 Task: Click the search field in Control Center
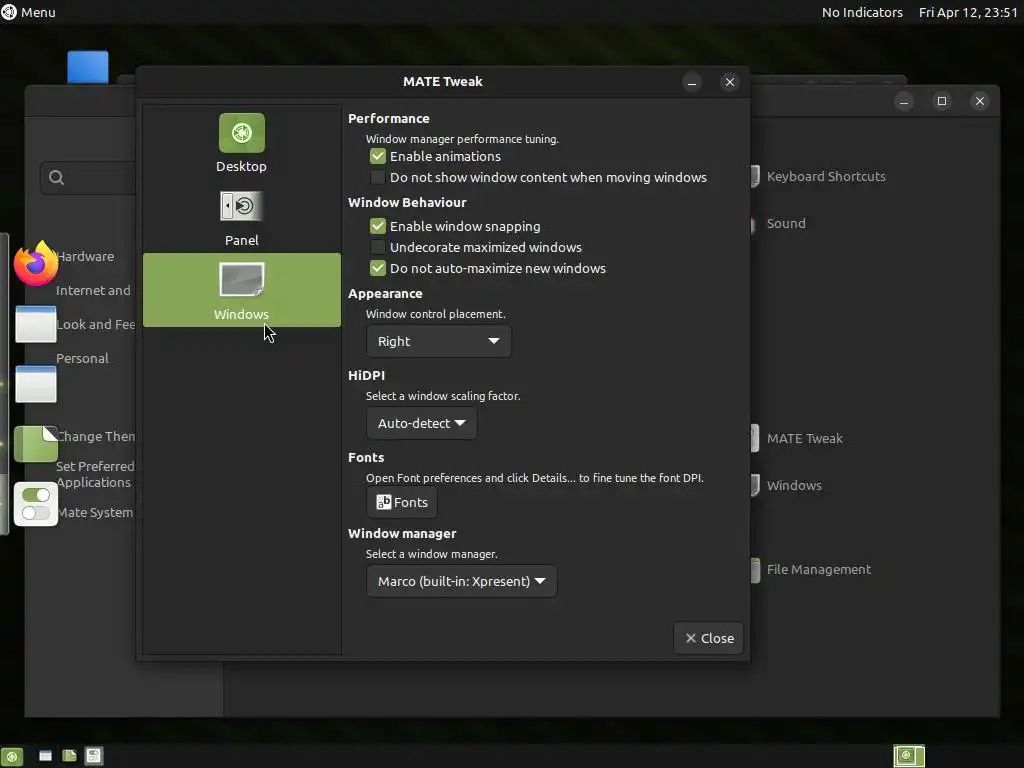[x=89, y=178]
